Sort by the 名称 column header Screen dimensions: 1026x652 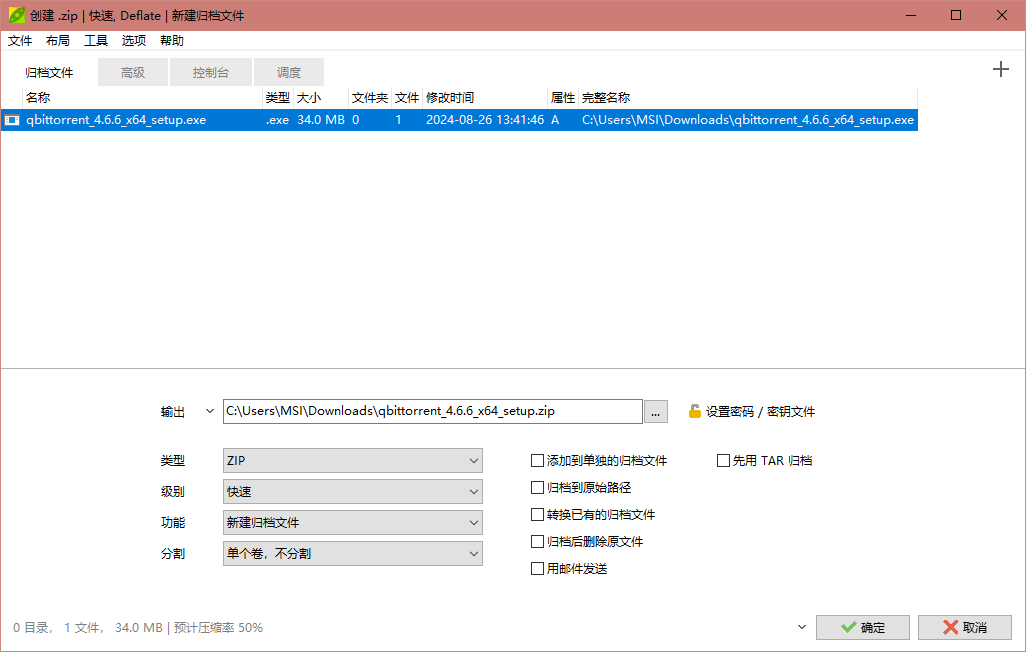pos(142,98)
